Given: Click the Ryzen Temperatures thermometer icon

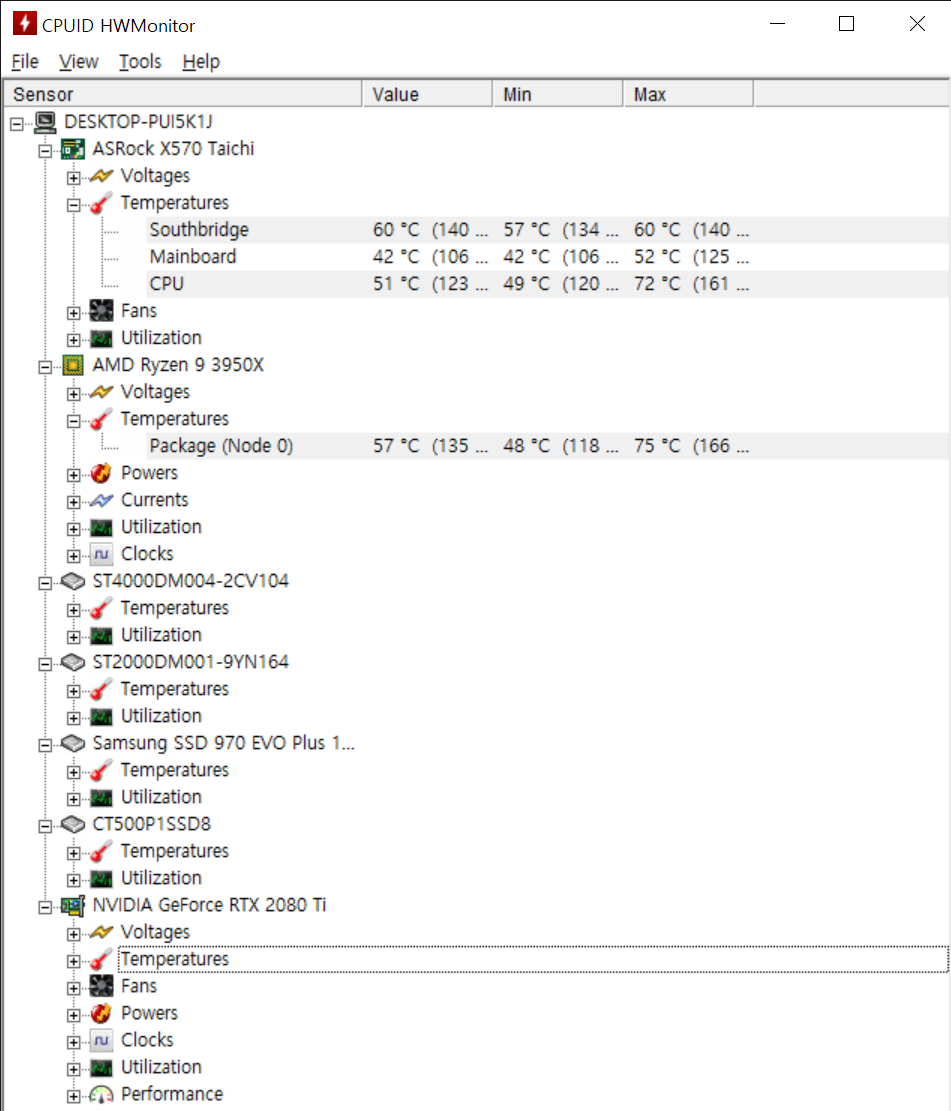Looking at the screenshot, I should click(101, 419).
